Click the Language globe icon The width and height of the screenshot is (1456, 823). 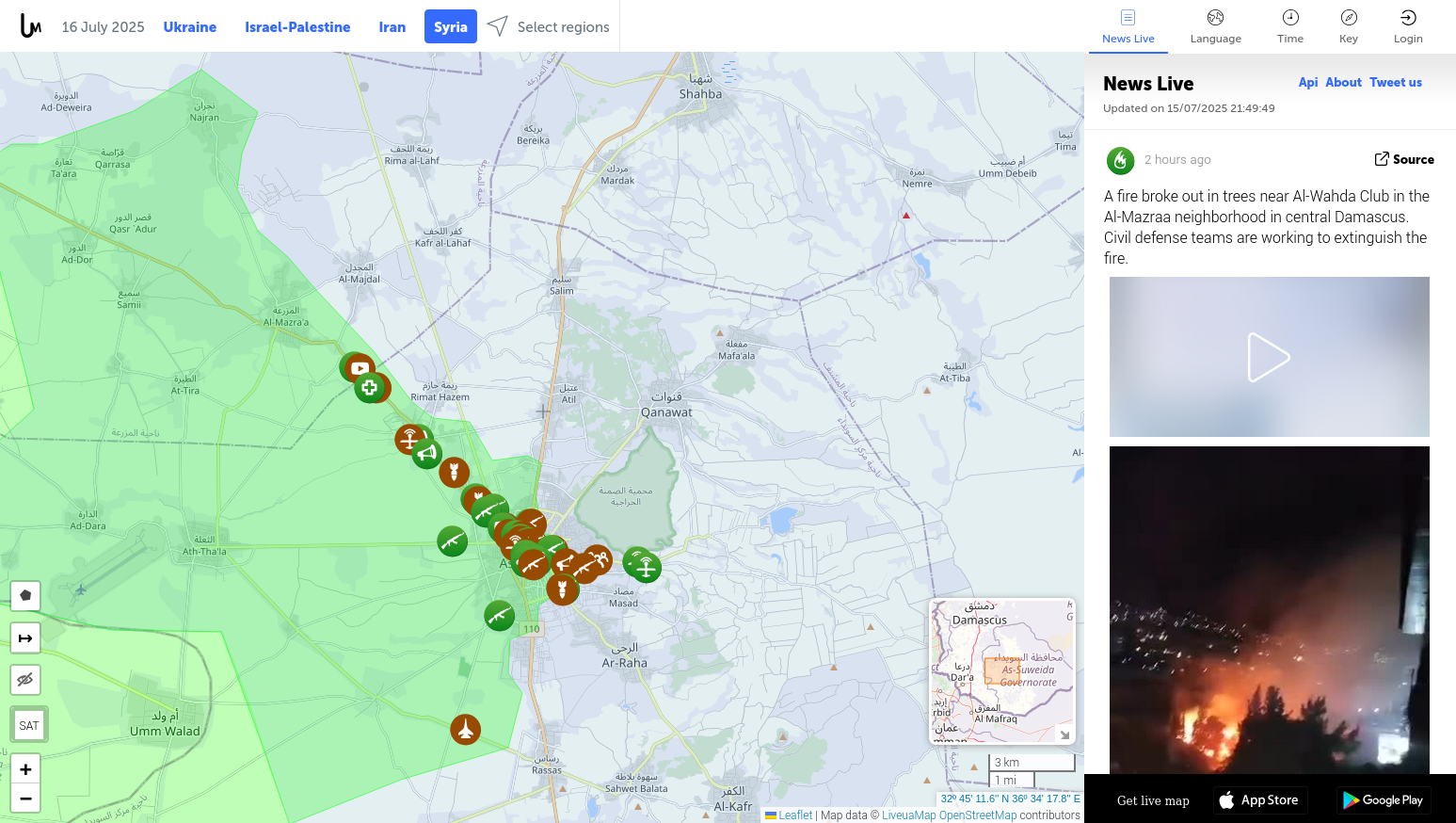click(x=1215, y=17)
